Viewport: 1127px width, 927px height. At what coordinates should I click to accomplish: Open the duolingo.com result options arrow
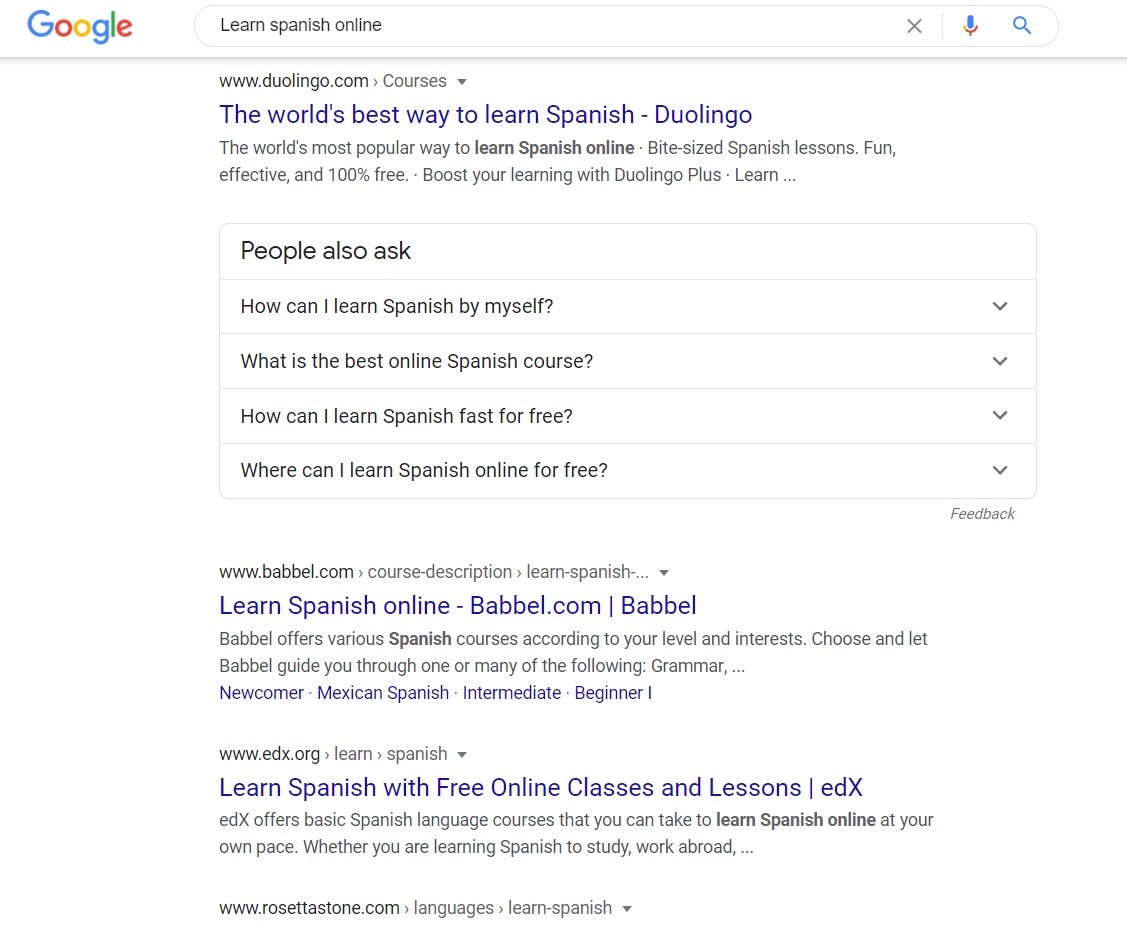click(462, 82)
